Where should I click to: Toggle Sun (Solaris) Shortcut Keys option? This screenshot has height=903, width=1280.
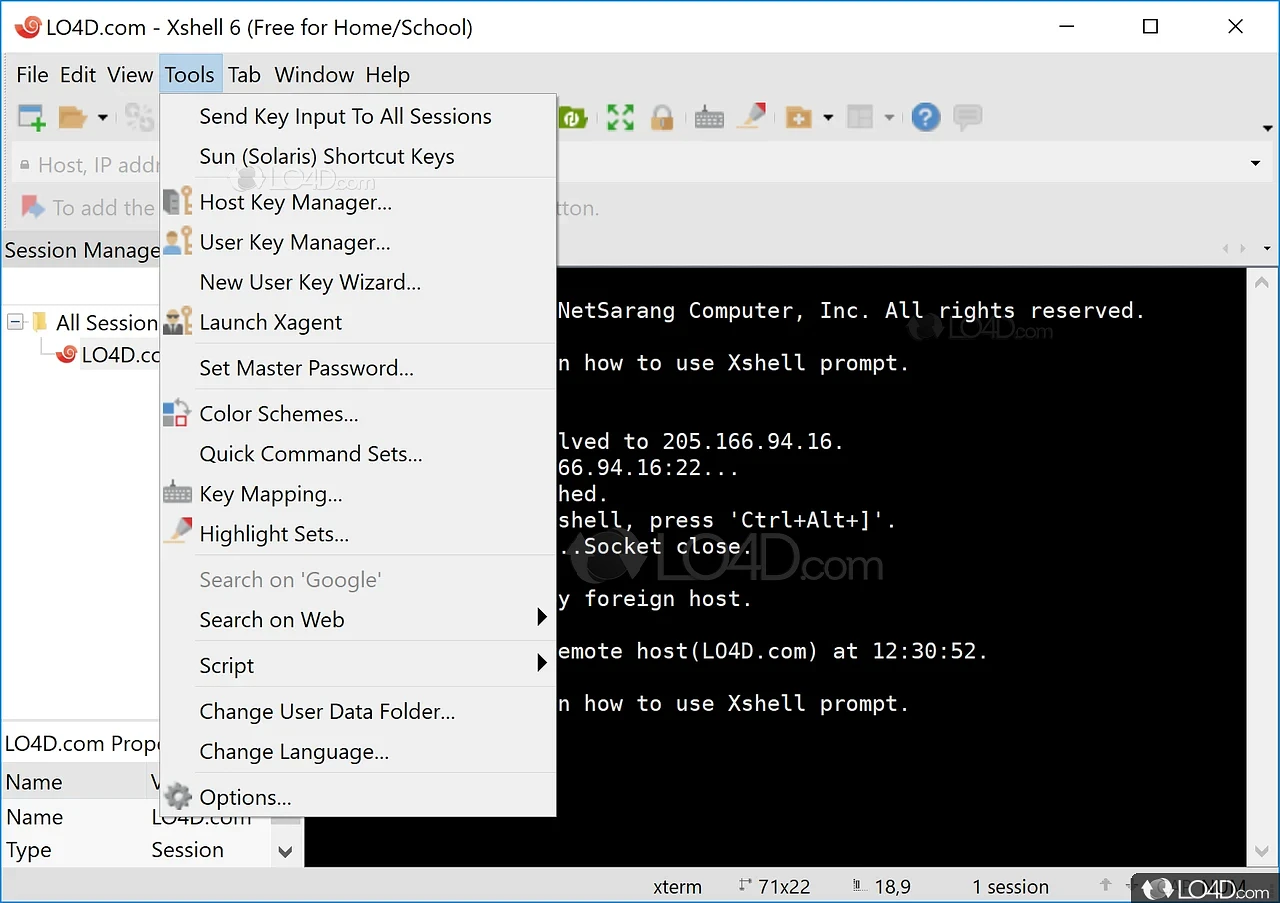(x=326, y=157)
